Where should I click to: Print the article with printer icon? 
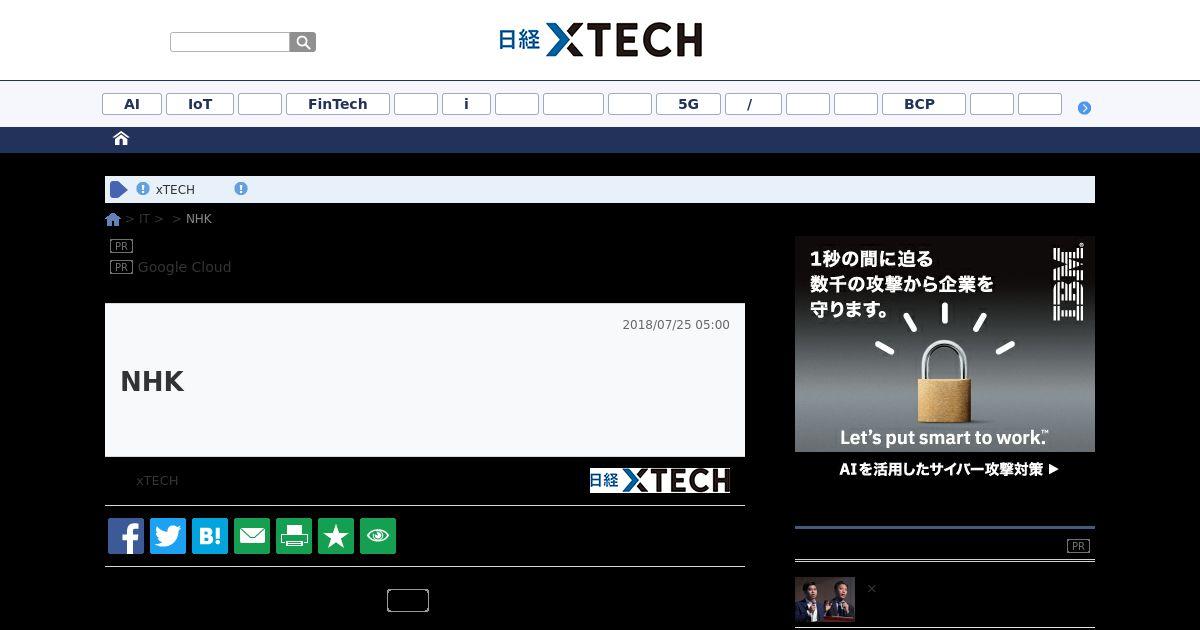(294, 536)
